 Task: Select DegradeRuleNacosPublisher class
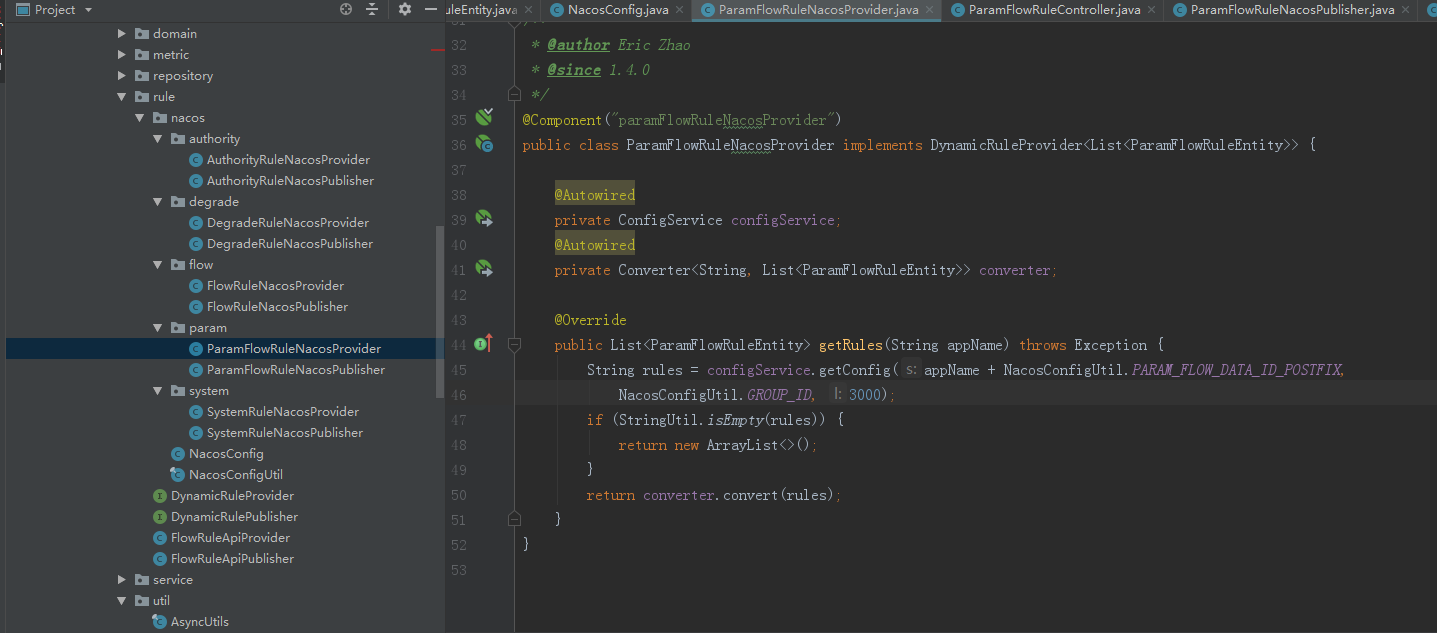(x=290, y=244)
